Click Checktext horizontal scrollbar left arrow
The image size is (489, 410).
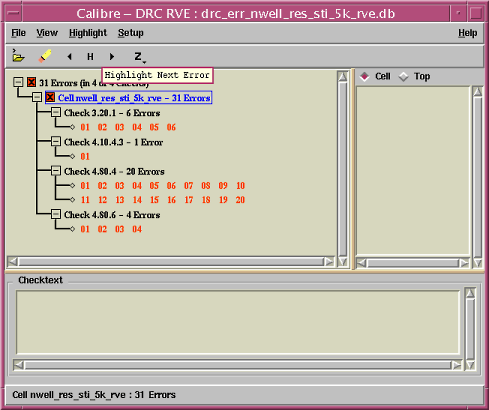[x=19, y=365]
